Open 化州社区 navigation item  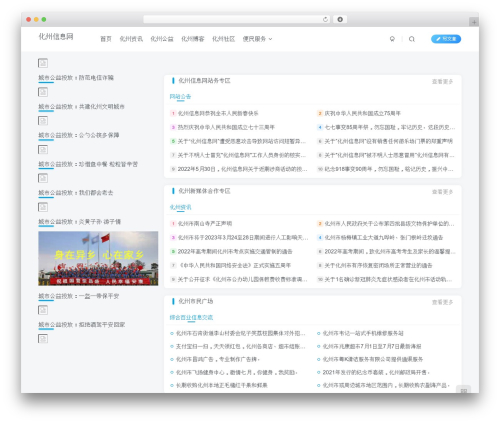pos(223,39)
